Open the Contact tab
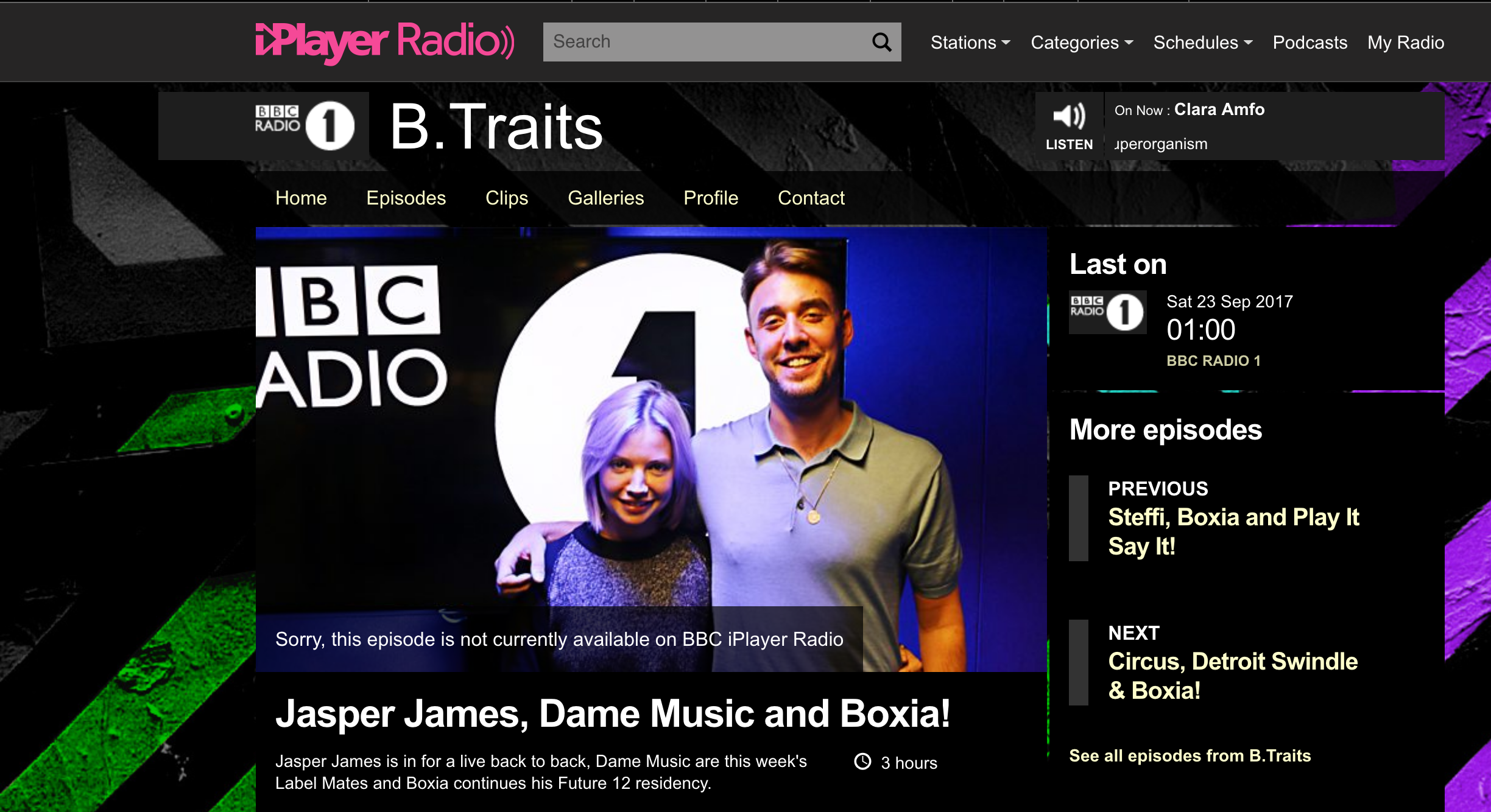Image resolution: width=1491 pixels, height=812 pixels. (811, 198)
